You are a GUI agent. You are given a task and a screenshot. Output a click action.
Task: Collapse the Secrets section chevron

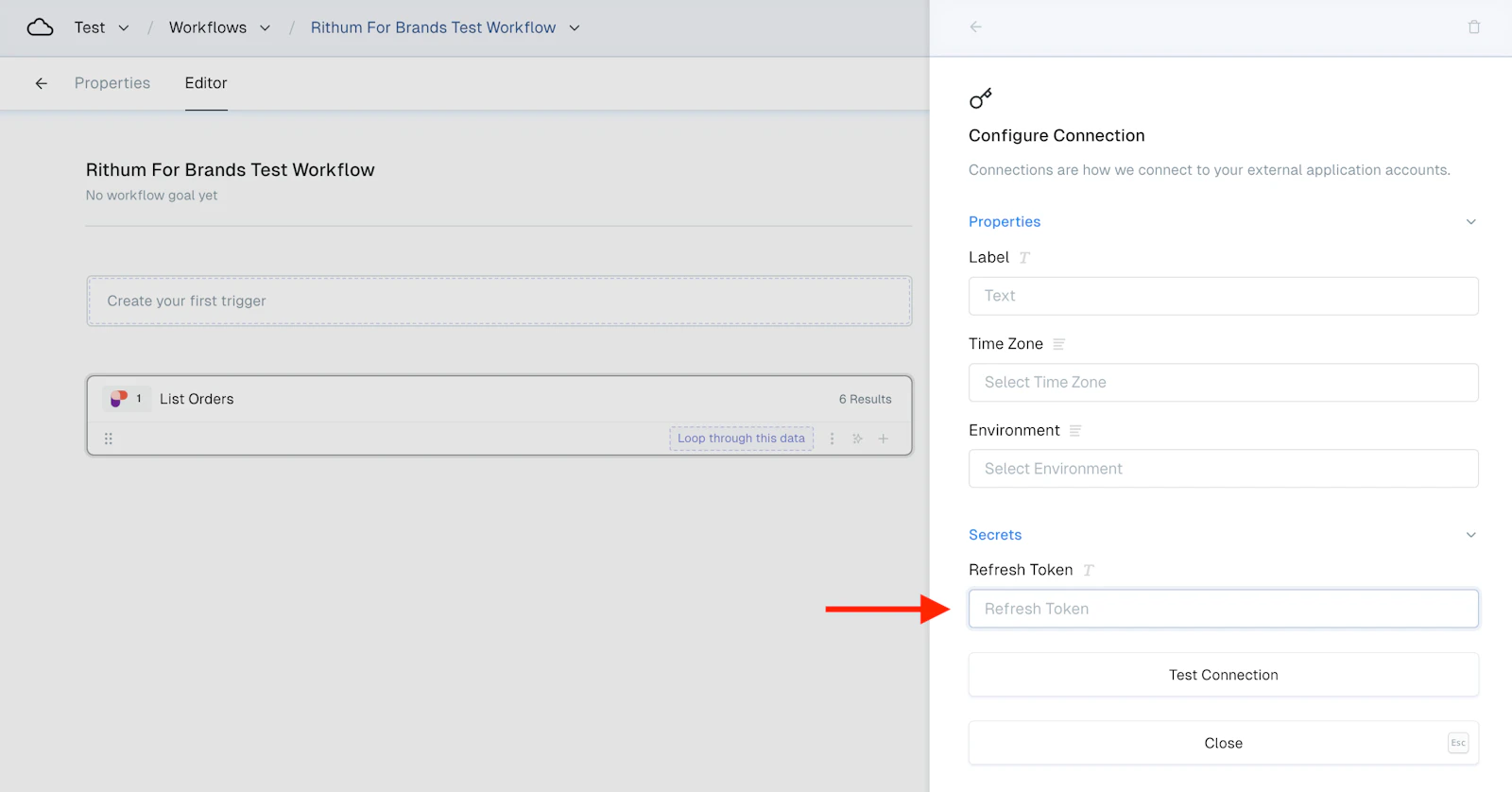(x=1470, y=535)
